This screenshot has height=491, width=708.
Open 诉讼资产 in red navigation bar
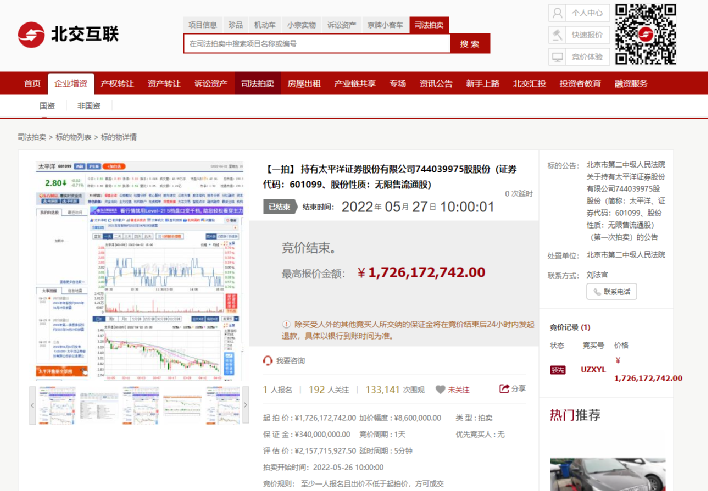coord(211,84)
